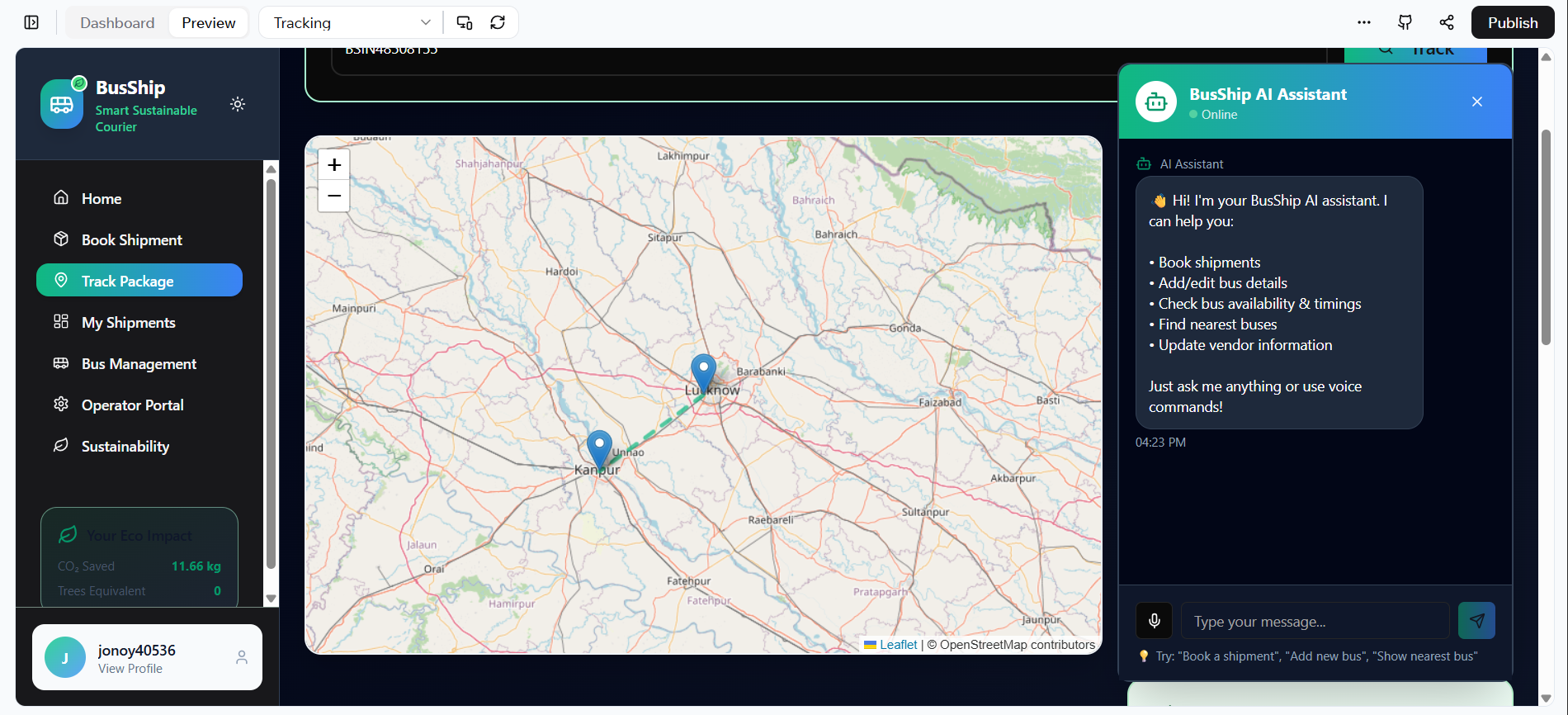The height and width of the screenshot is (715, 1568).
Task: Refresh the preview with the reload icon
Action: 498,22
